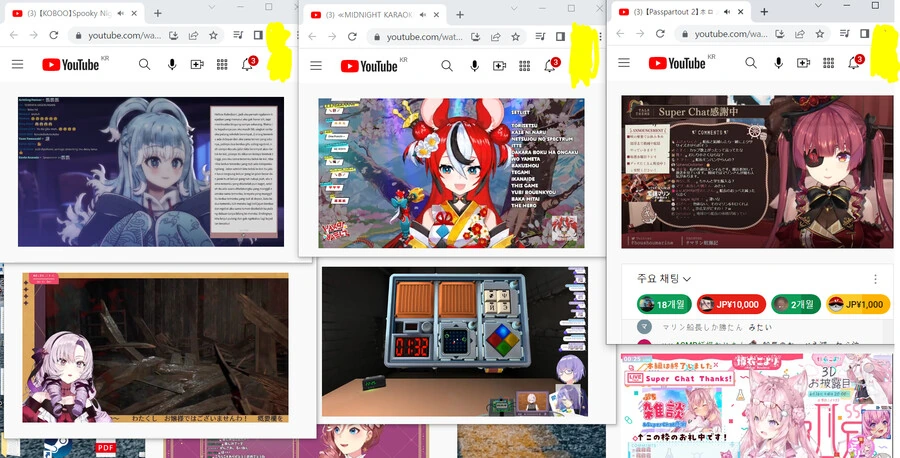Image resolution: width=900 pixels, height=458 pixels.
Task: Open tab search chevron in the Passpartout 2 window
Action: click(818, 5)
